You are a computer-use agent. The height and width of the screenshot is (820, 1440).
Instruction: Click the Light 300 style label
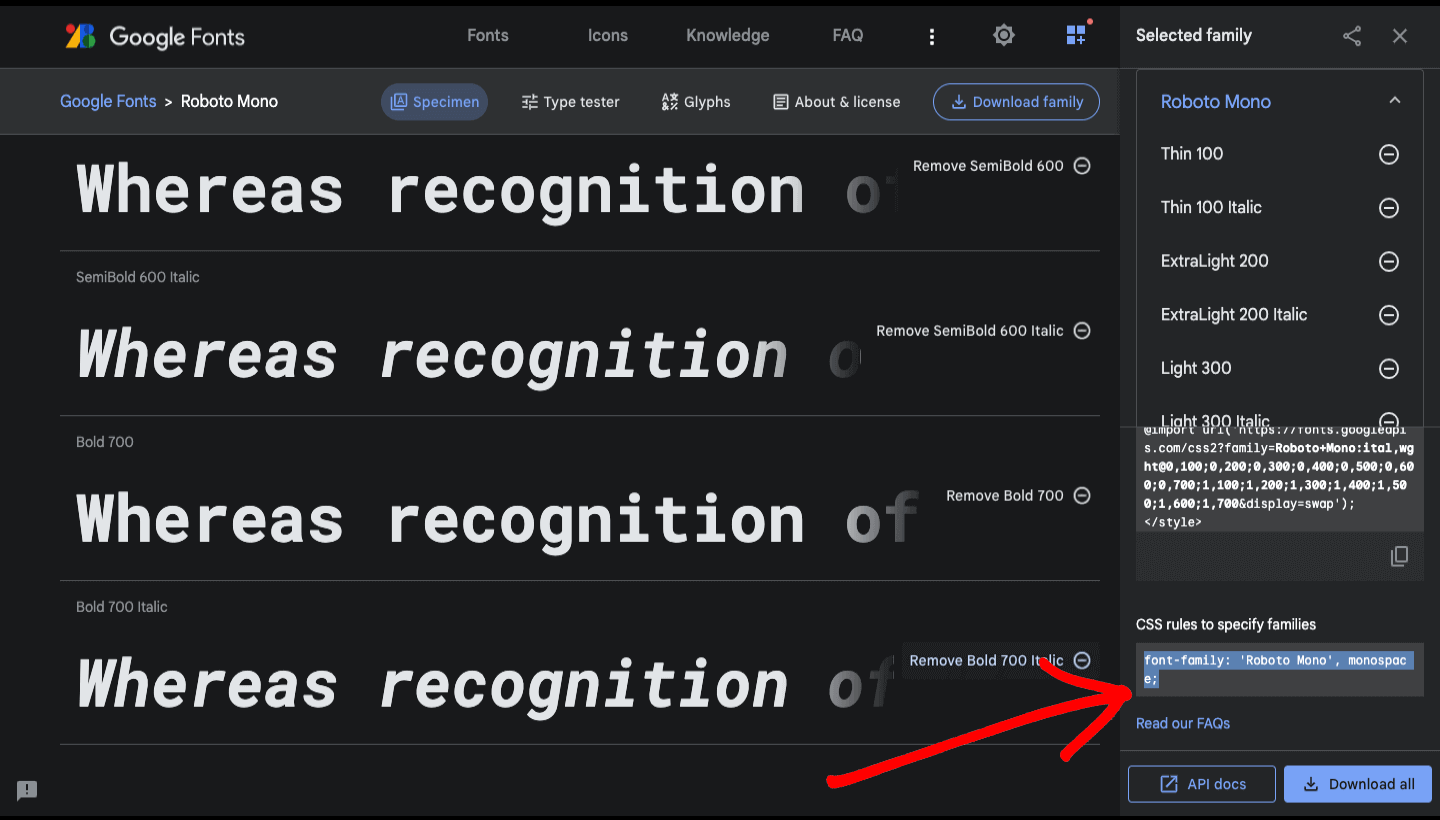1196,369
